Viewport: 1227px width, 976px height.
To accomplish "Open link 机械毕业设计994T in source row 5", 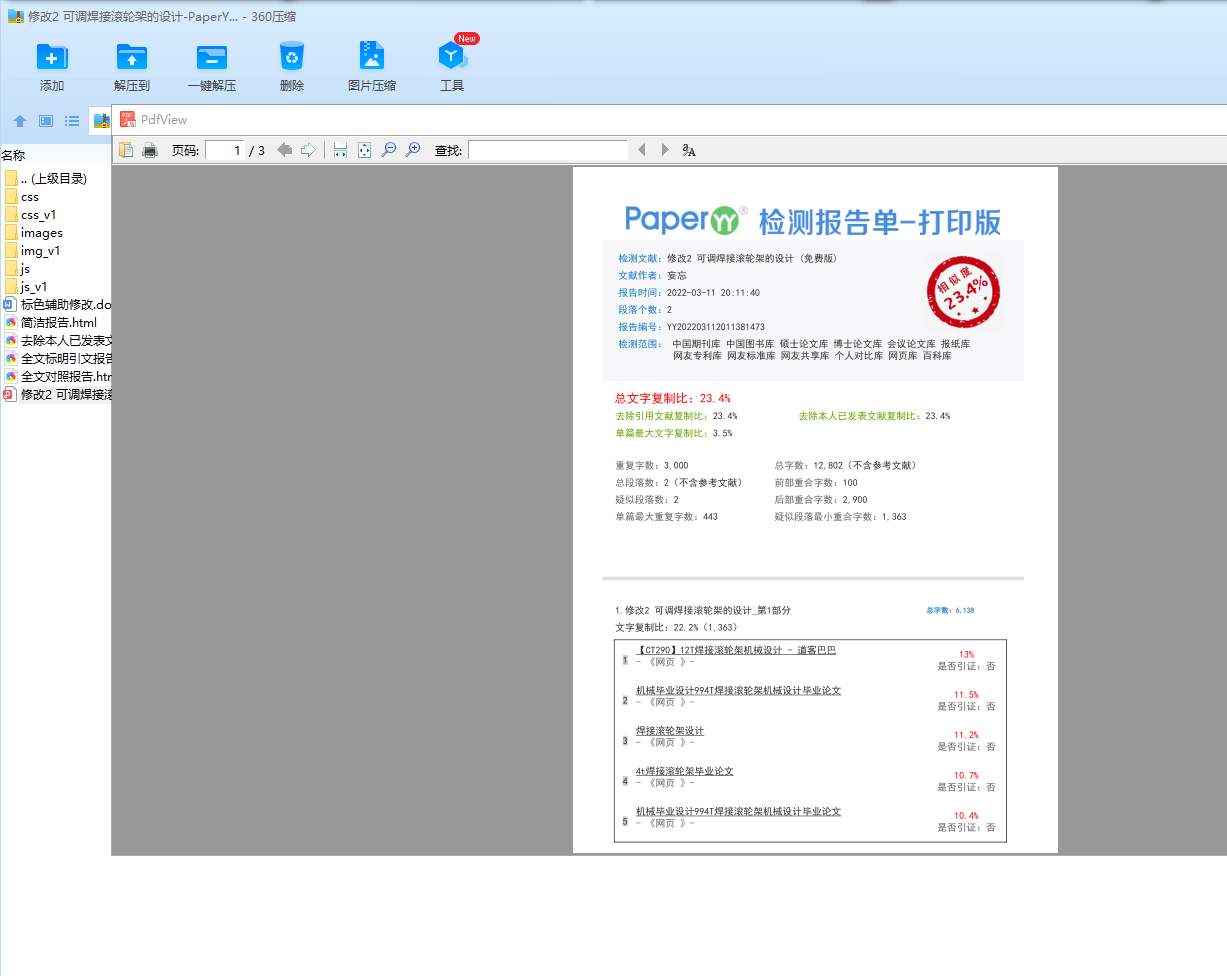I will click(x=738, y=811).
